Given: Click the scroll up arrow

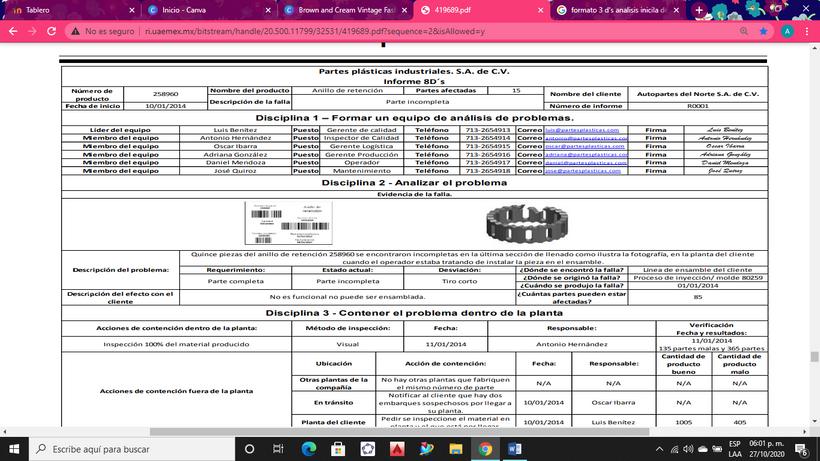Looking at the screenshot, I should (814, 48).
